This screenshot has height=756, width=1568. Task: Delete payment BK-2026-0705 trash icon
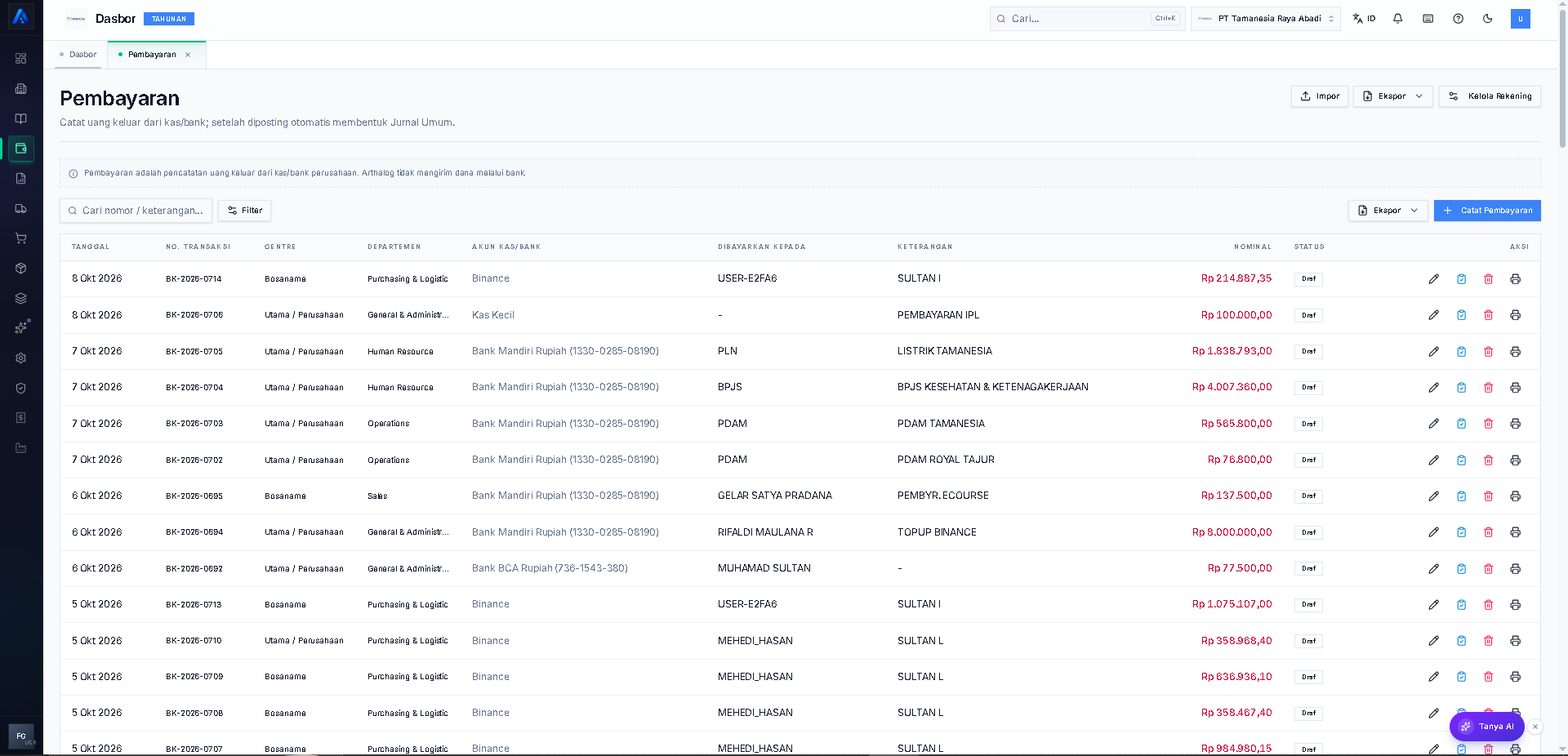coord(1488,352)
